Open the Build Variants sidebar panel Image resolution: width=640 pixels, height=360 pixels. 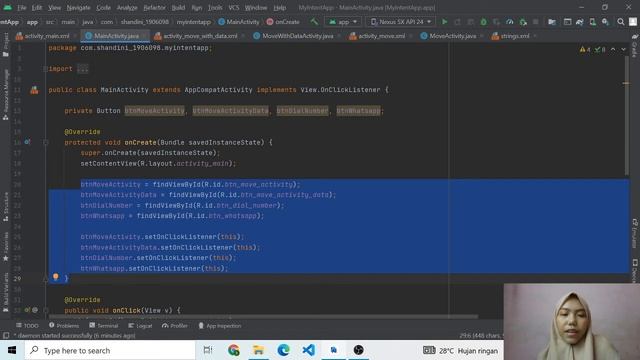coord(6,292)
